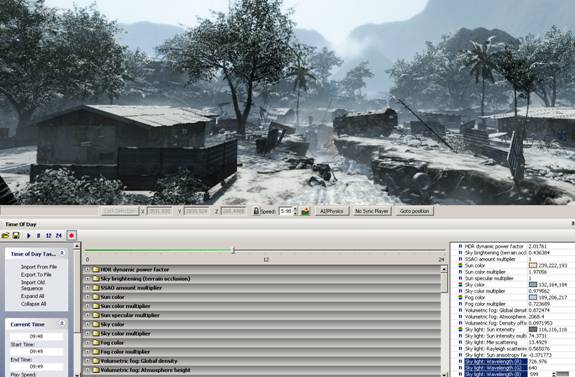
Task: Expand HDR dynamic power factor track
Action: point(87,269)
